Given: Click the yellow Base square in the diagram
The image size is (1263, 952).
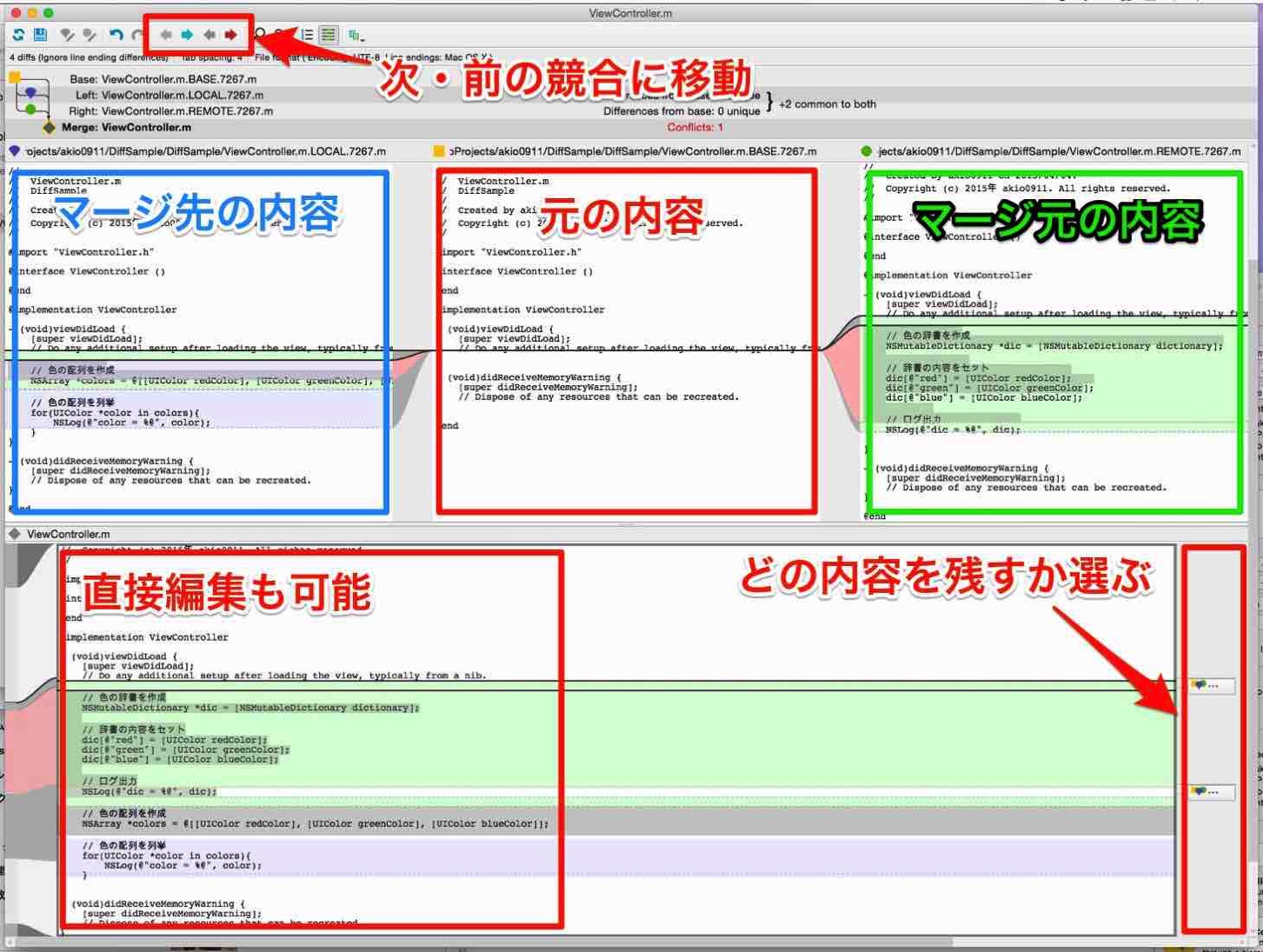Looking at the screenshot, I should tap(15, 78).
